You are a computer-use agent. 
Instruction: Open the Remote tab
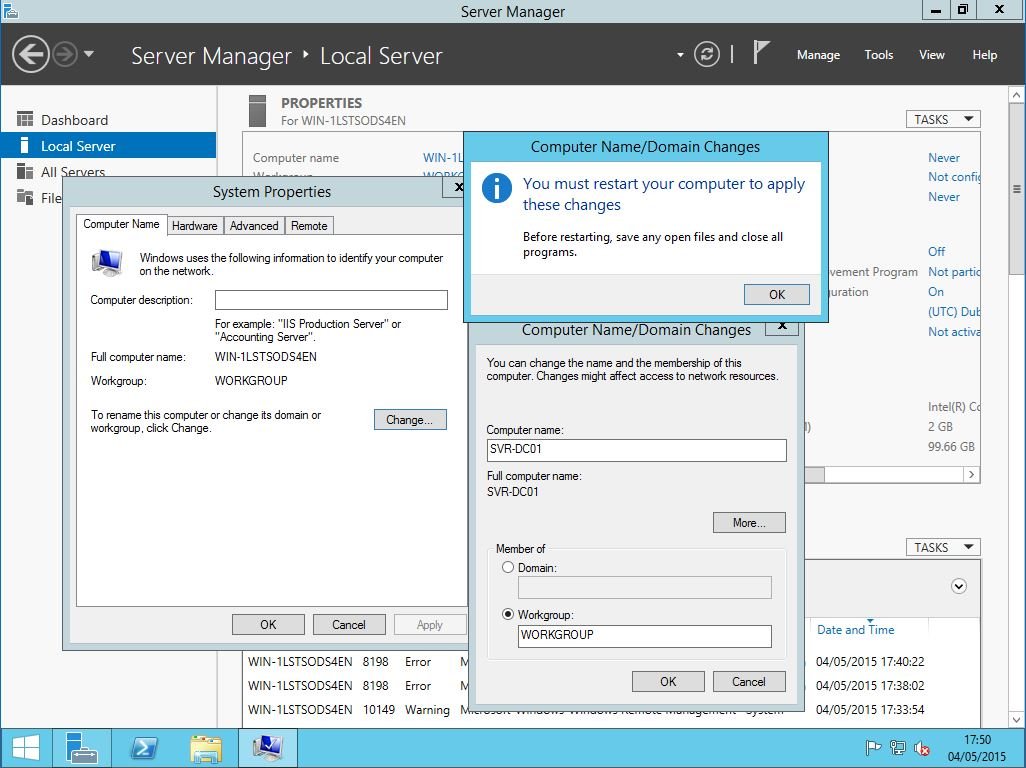309,226
